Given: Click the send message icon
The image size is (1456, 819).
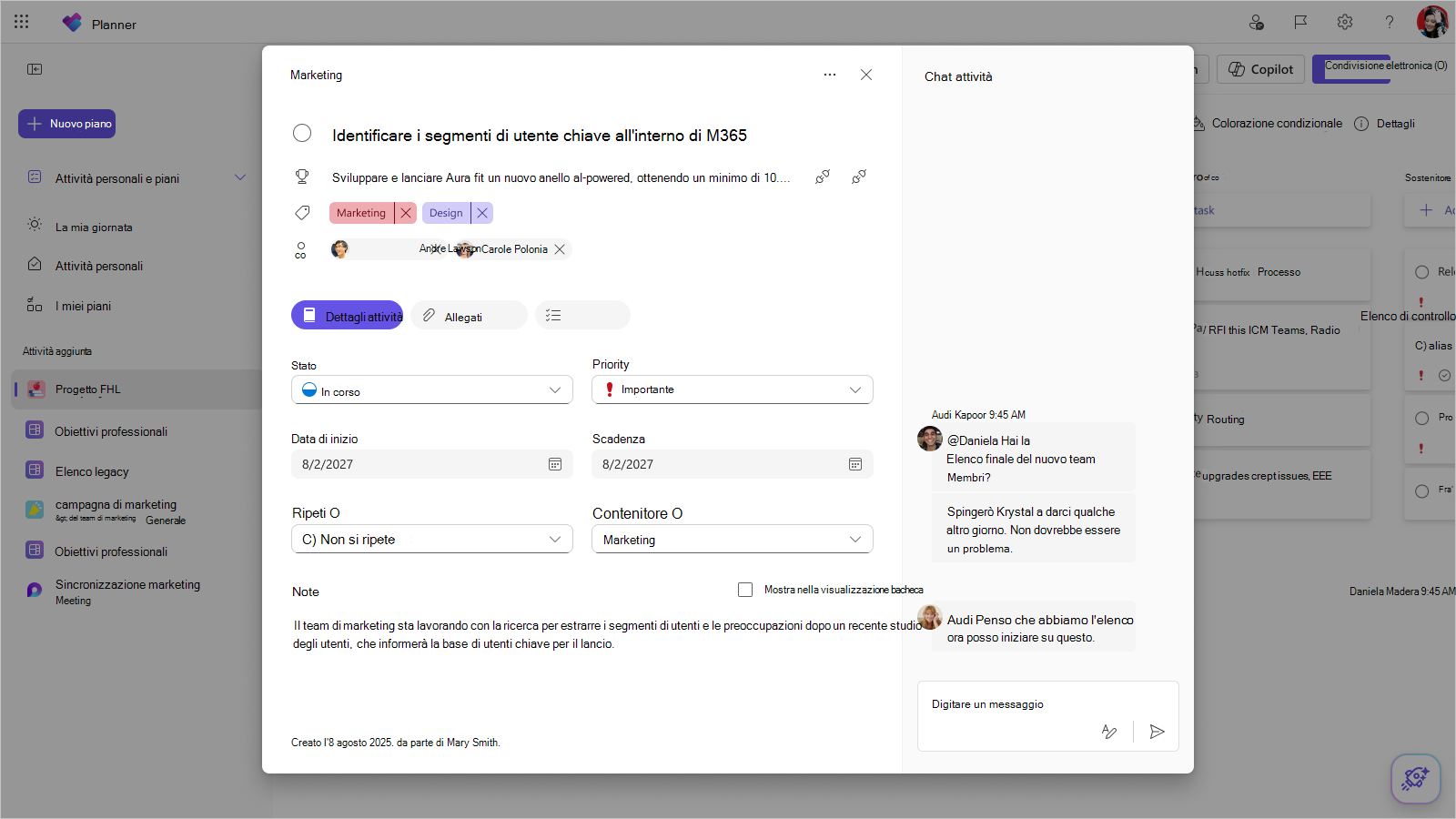Looking at the screenshot, I should [x=1158, y=732].
